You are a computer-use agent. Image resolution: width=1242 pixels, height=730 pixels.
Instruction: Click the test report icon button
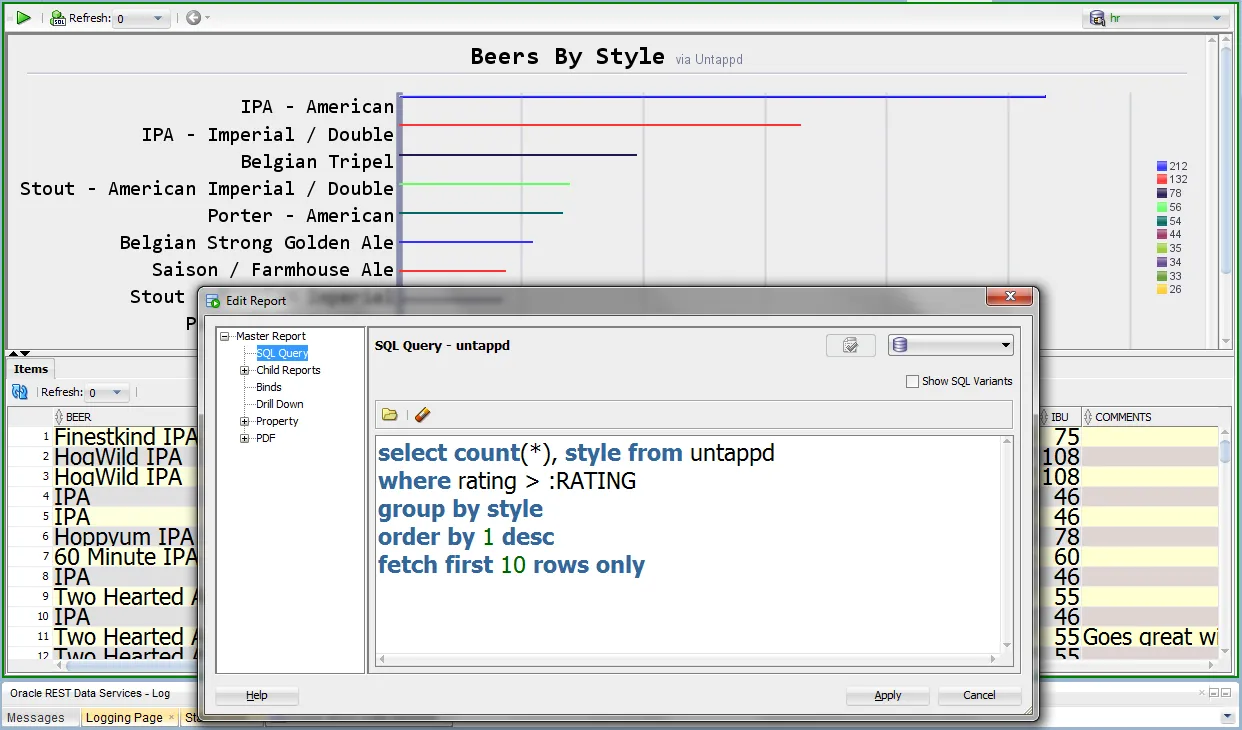[850, 345]
